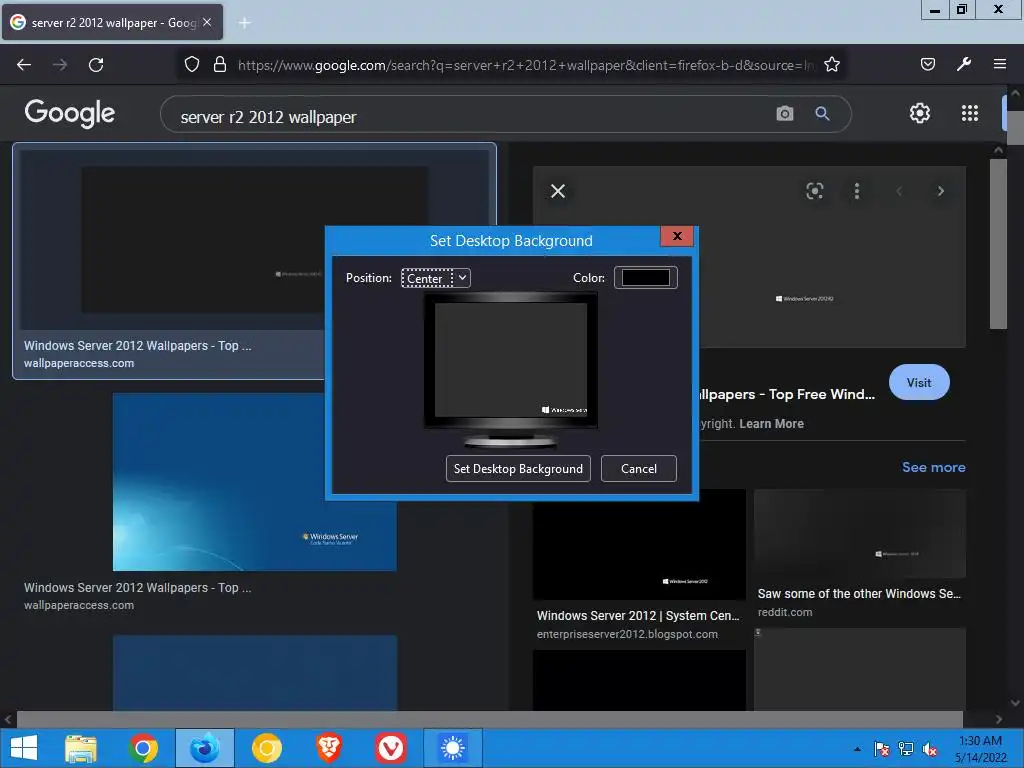The image size is (1024, 768).
Task: Click the page horizontal scrollbar
Action: (x=489, y=719)
